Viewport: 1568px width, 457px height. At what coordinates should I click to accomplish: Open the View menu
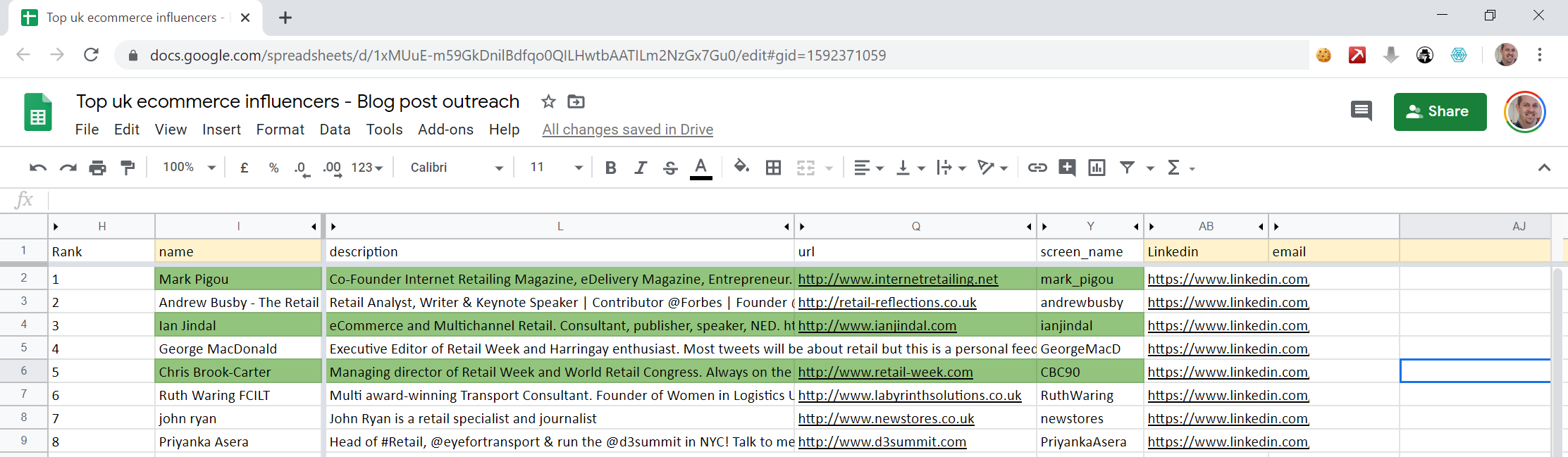[171, 130]
